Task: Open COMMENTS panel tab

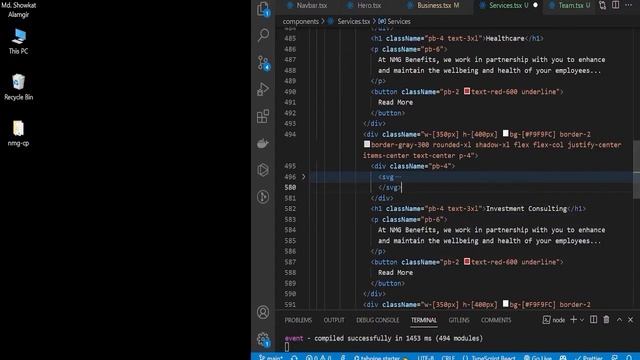Action: tap(496, 320)
